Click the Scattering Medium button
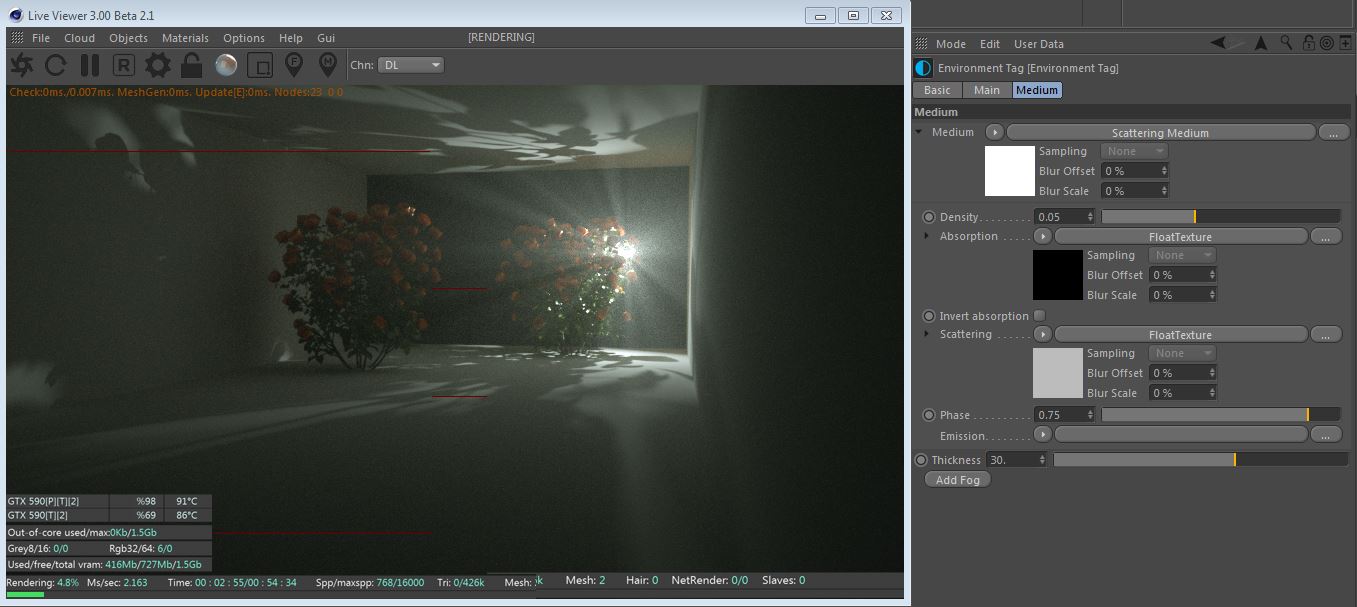This screenshot has width=1357, height=607. [x=1160, y=132]
